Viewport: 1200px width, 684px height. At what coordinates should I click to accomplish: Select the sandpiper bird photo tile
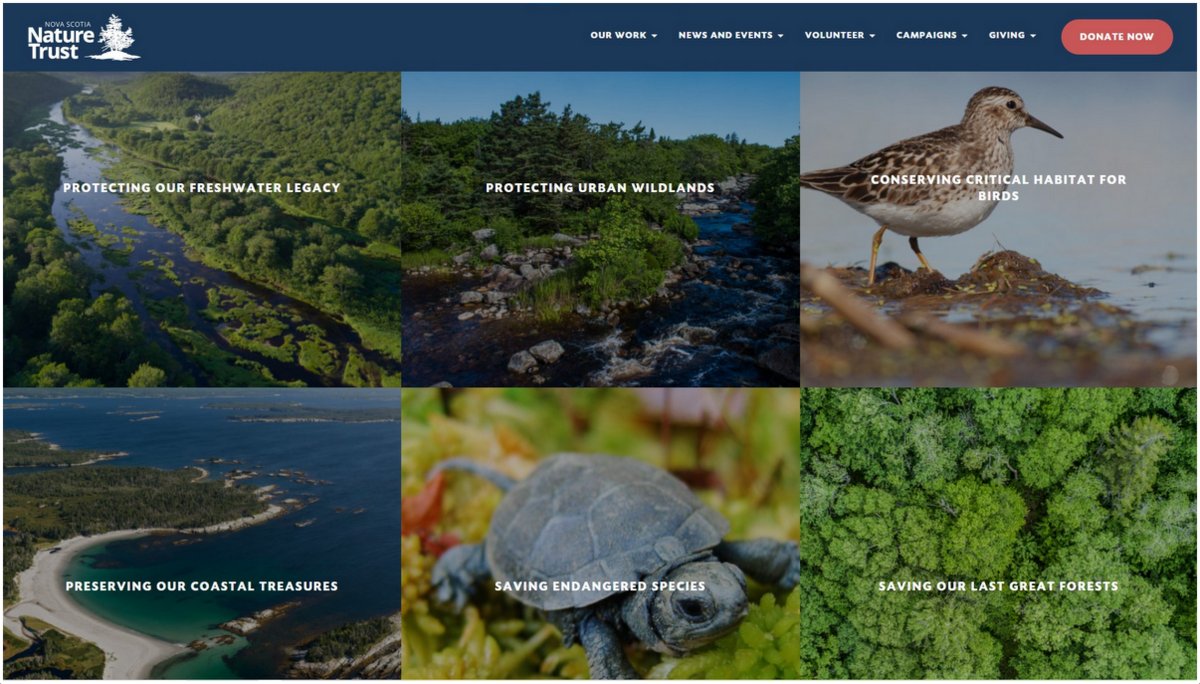[x=998, y=228]
